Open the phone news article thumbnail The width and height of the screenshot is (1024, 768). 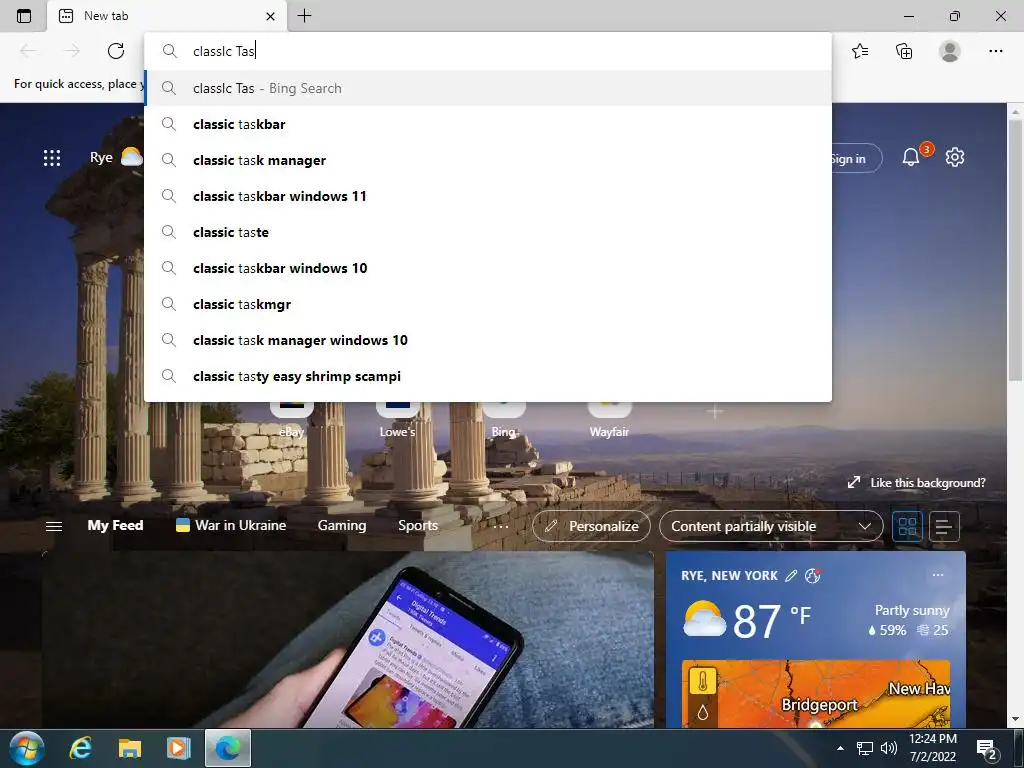(x=348, y=639)
